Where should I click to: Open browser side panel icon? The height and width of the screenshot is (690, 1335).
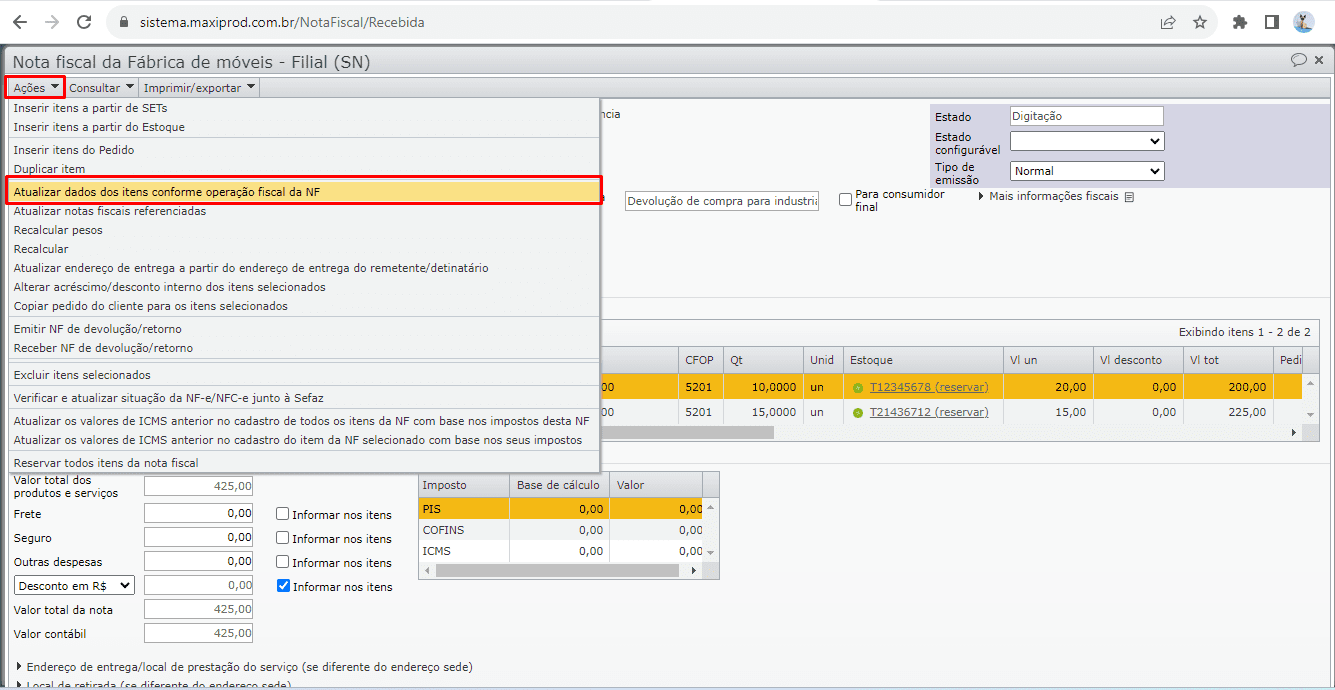[x=1271, y=22]
